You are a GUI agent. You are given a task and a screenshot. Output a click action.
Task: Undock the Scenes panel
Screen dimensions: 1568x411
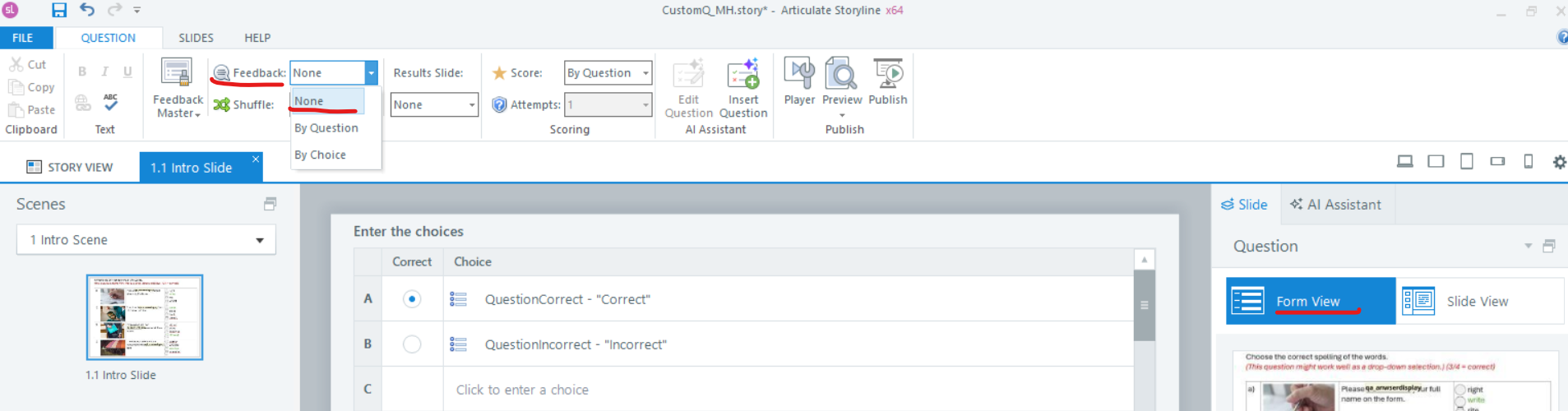[x=270, y=203]
